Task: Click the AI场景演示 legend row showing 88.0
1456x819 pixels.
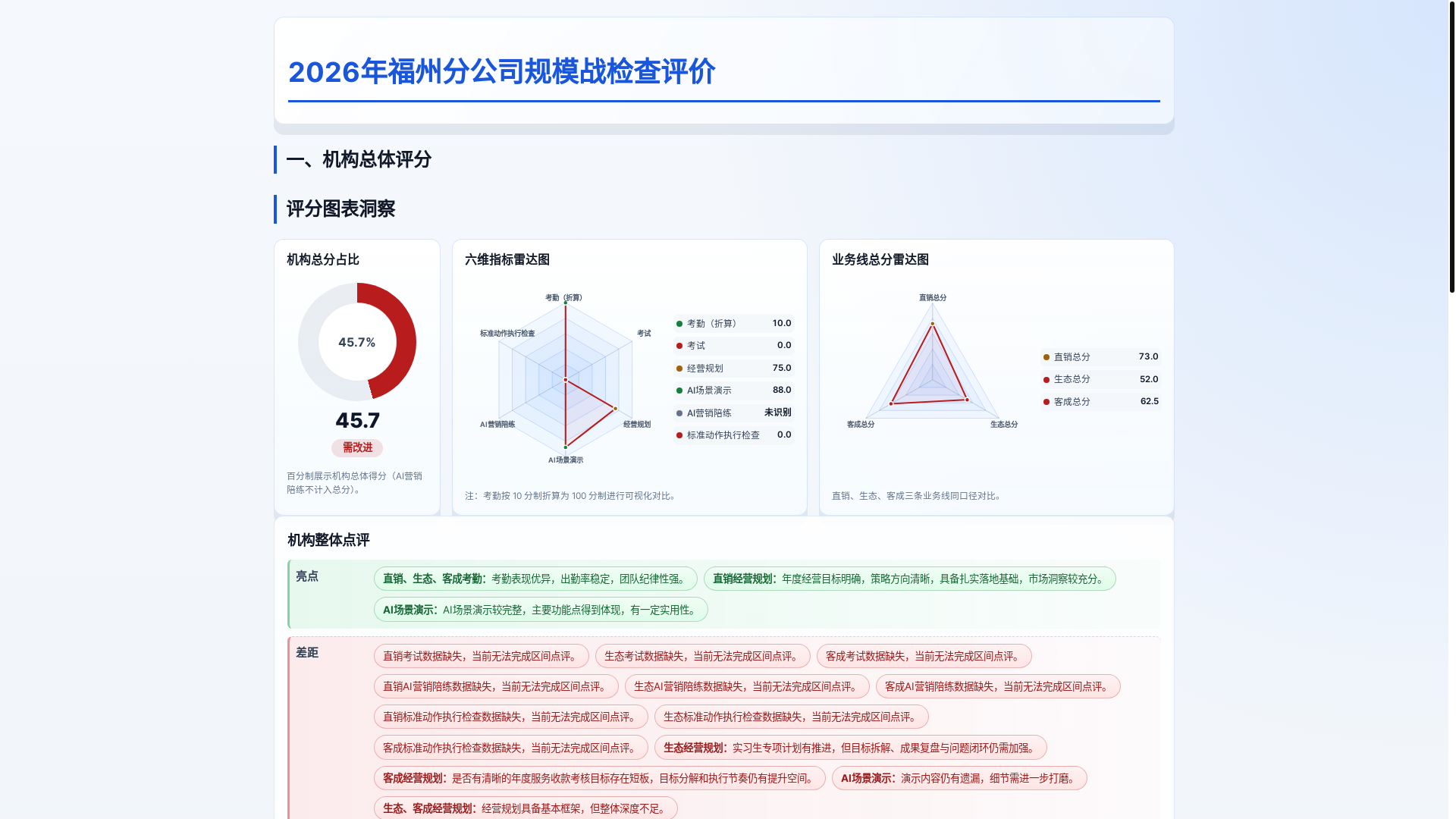Action: tap(733, 391)
